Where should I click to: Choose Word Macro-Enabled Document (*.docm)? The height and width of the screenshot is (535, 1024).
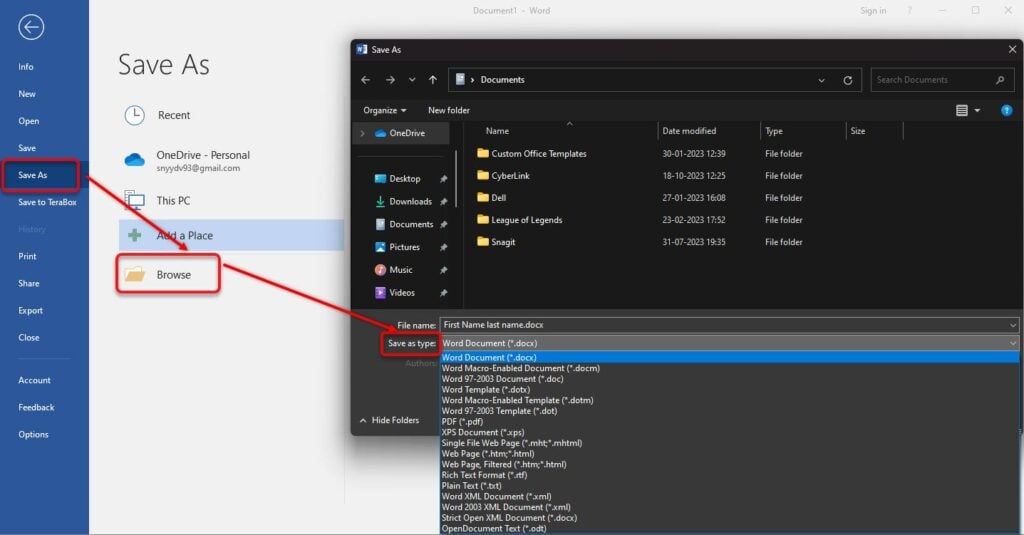tap(520, 368)
